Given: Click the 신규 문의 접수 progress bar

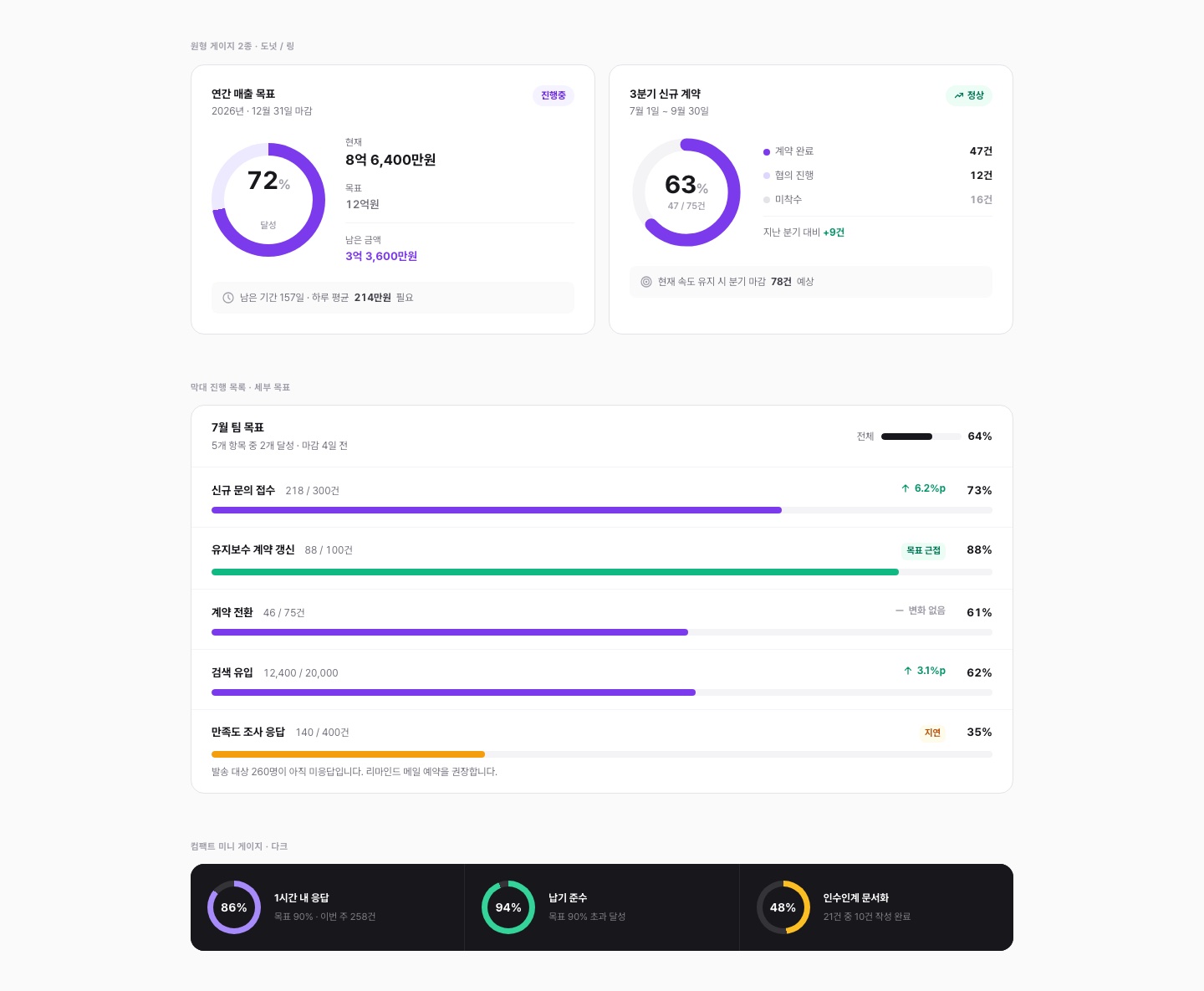Looking at the screenshot, I should (x=602, y=510).
